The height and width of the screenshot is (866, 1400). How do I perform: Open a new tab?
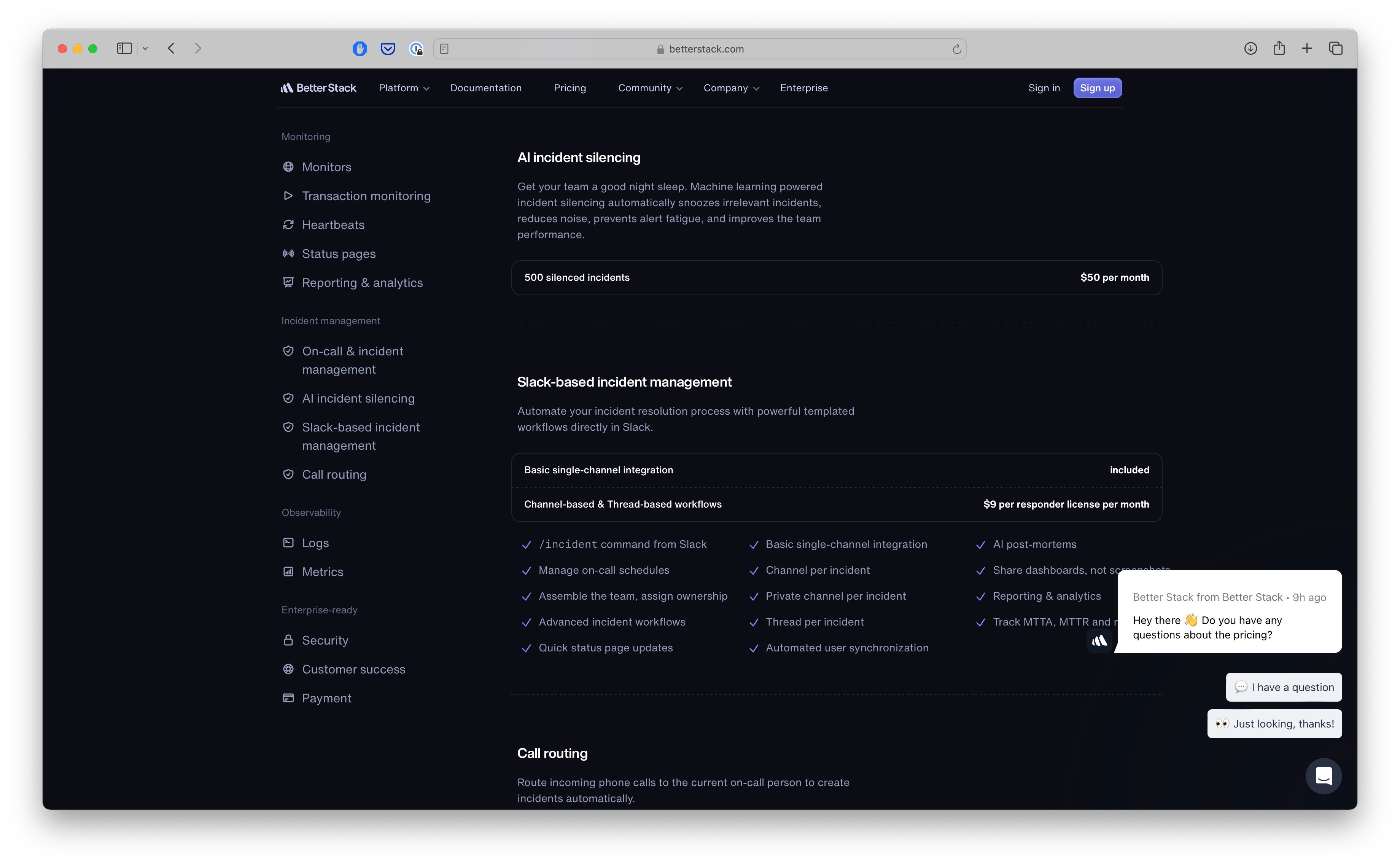[x=1307, y=49]
